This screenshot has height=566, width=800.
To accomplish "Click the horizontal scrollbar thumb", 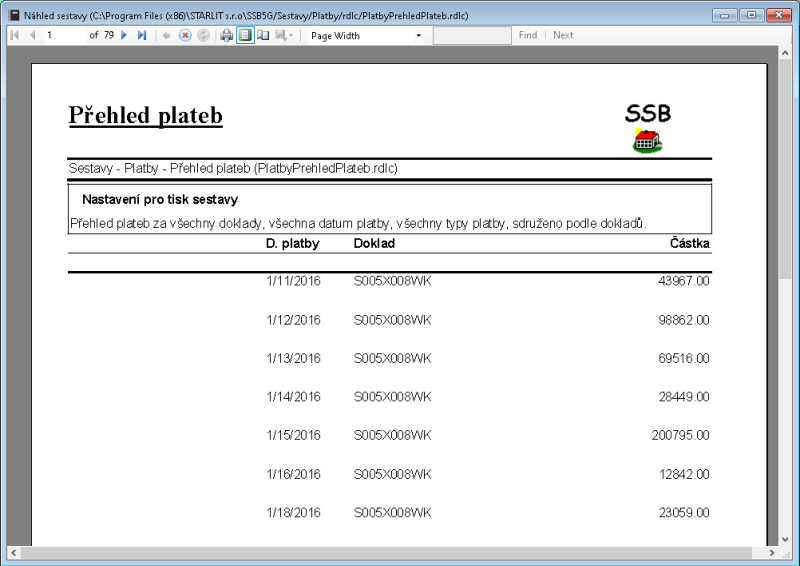I will pyautogui.click(x=386, y=553).
